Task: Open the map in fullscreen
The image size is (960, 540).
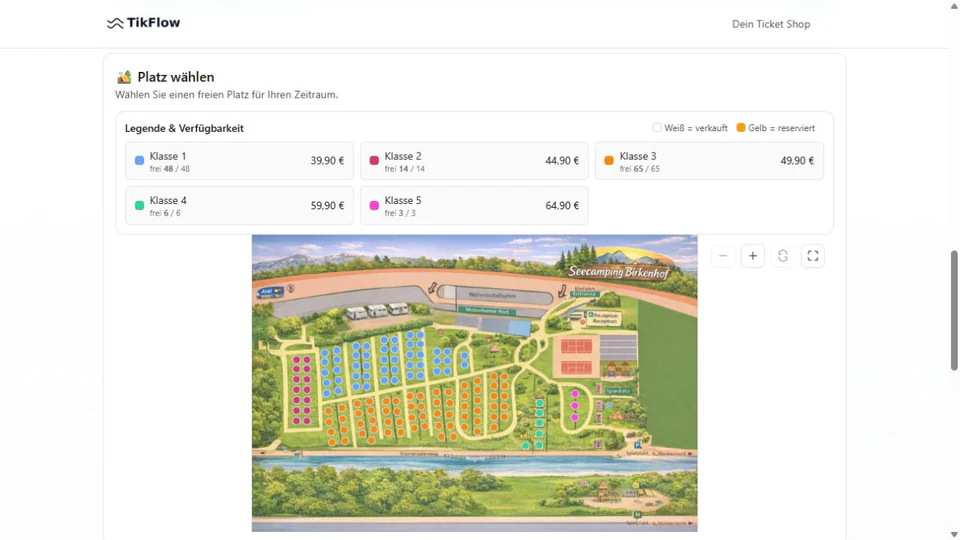Action: coord(812,256)
